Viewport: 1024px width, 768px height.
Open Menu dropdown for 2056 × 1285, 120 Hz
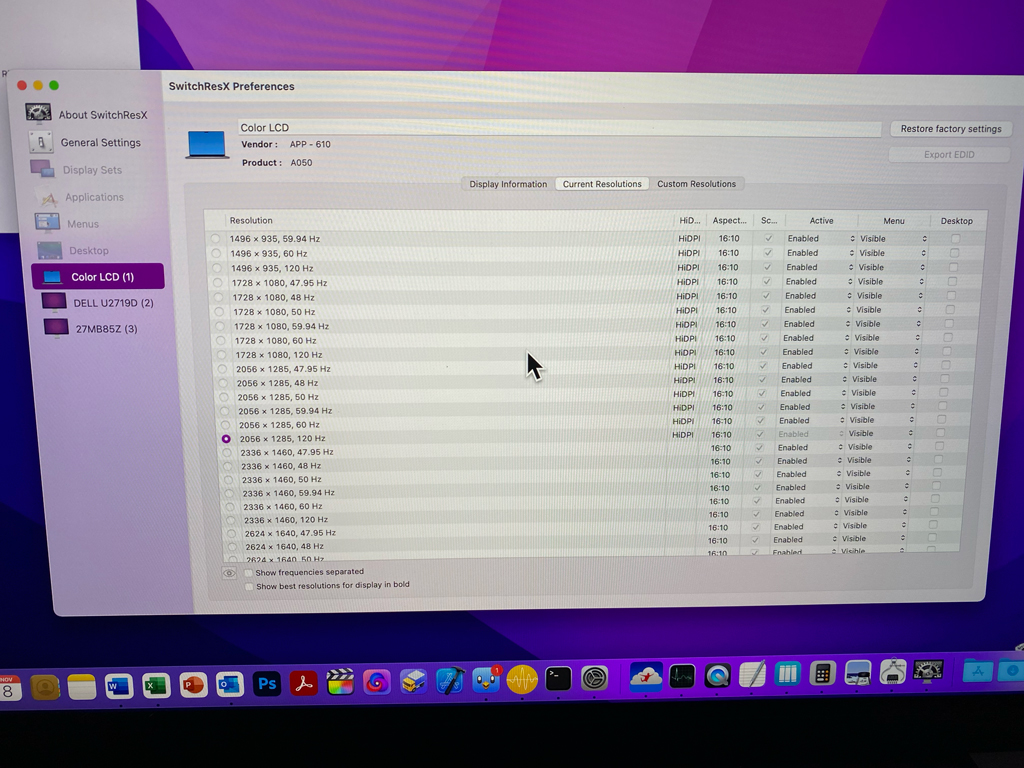[x=879, y=433]
